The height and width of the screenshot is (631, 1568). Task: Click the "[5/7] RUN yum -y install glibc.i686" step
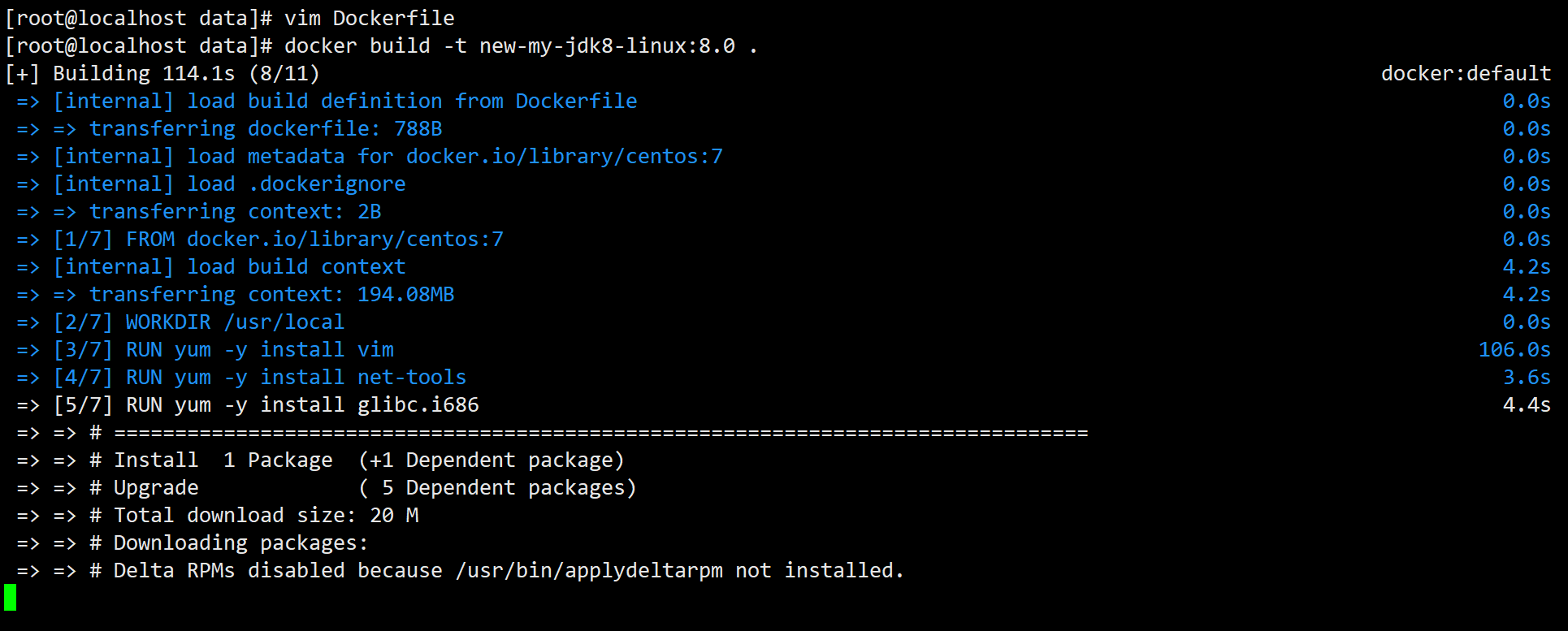click(266, 404)
